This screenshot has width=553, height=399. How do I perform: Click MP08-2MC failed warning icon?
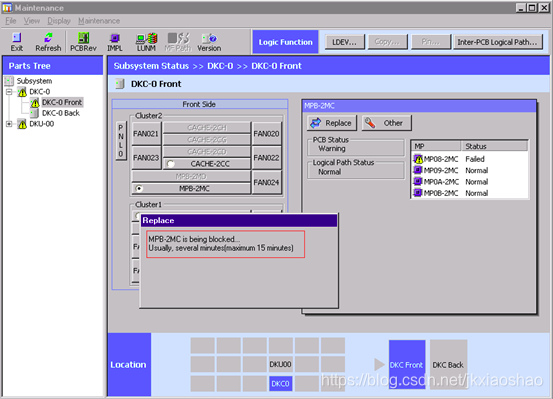coord(418,159)
